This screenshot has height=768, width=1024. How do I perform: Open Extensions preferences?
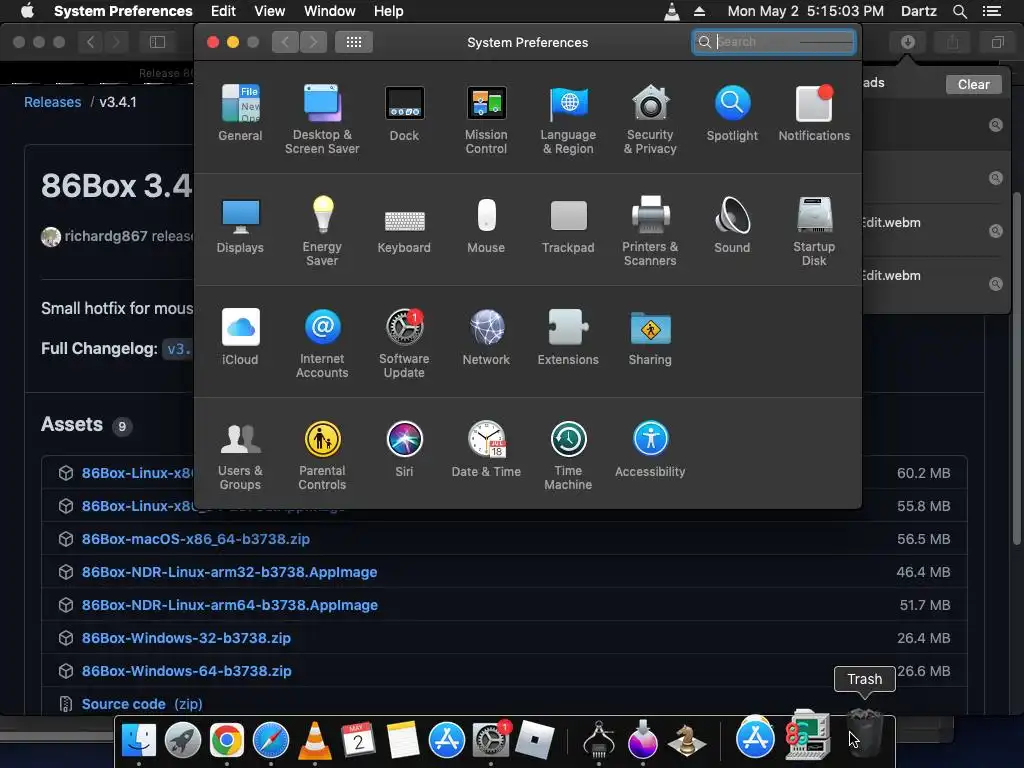coord(568,337)
